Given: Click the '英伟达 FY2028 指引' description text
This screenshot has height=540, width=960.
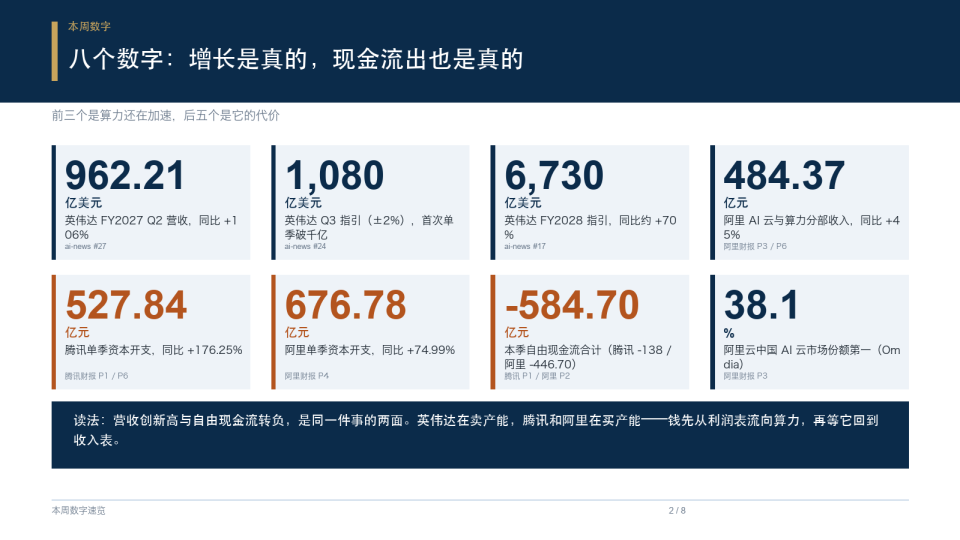Looking at the screenshot, I should (590, 227).
